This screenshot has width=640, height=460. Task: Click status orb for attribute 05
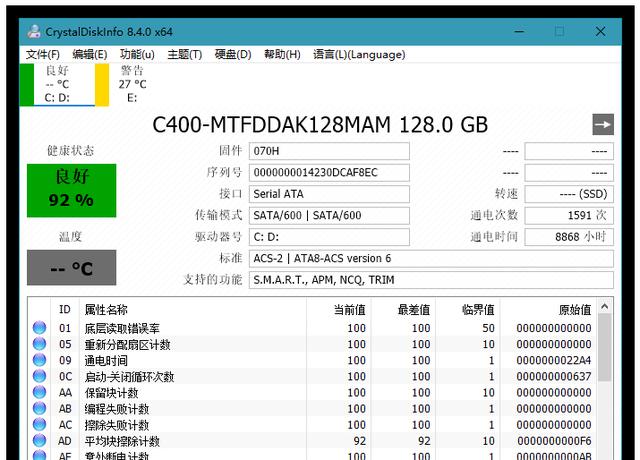click(x=40, y=344)
